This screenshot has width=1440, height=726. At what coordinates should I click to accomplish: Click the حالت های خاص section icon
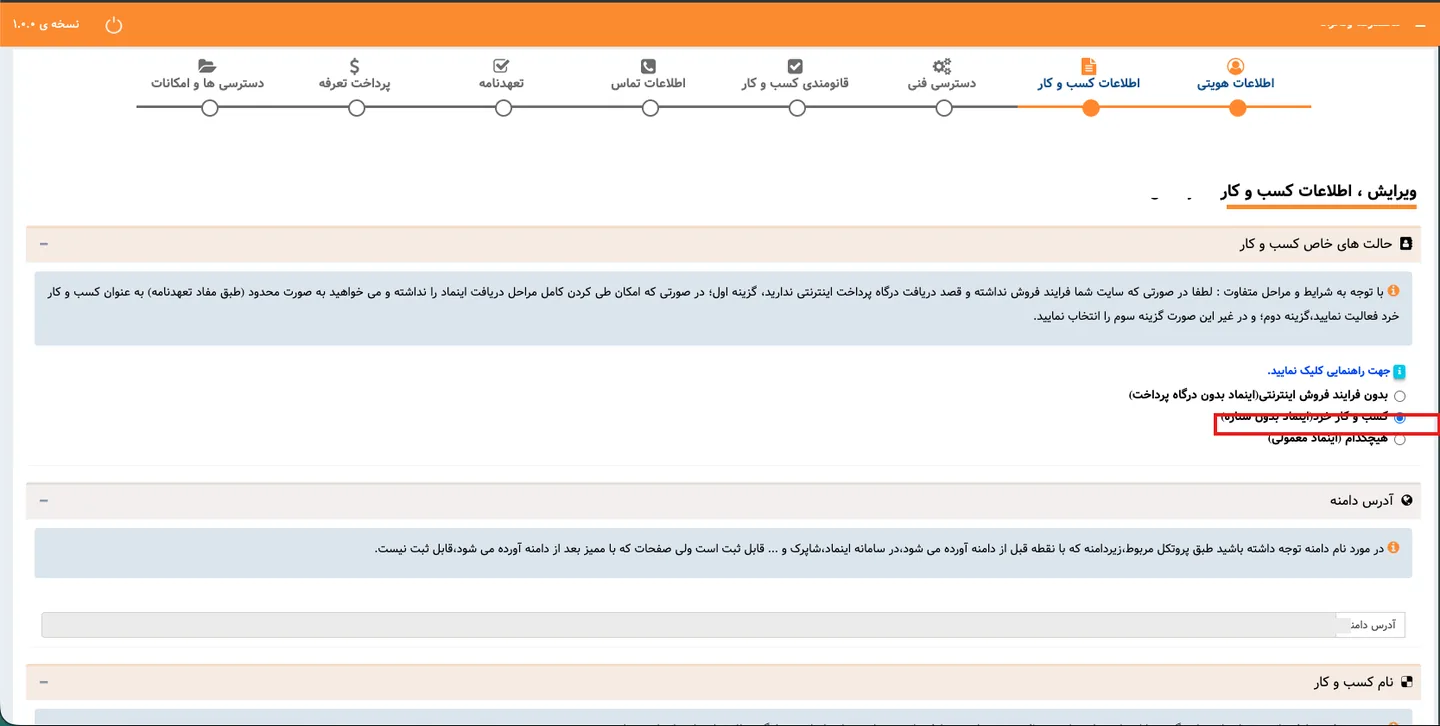click(1406, 244)
